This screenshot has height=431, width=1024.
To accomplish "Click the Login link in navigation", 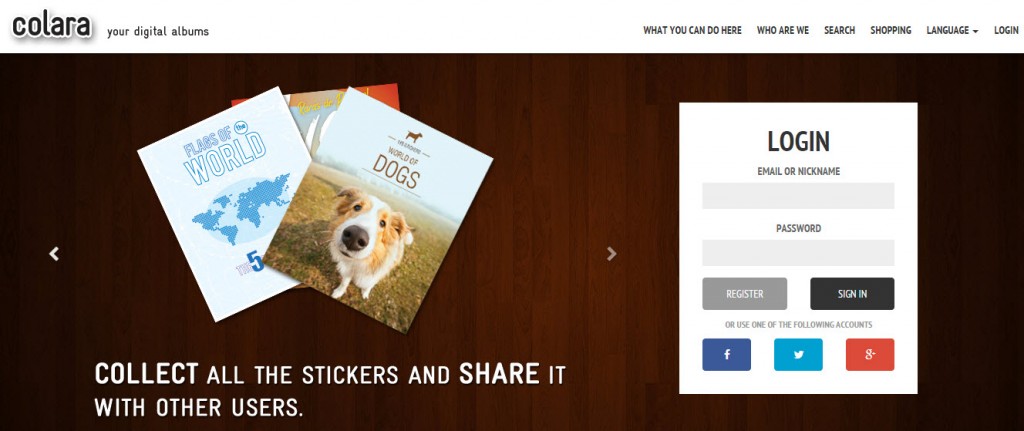I will coord(1006,31).
